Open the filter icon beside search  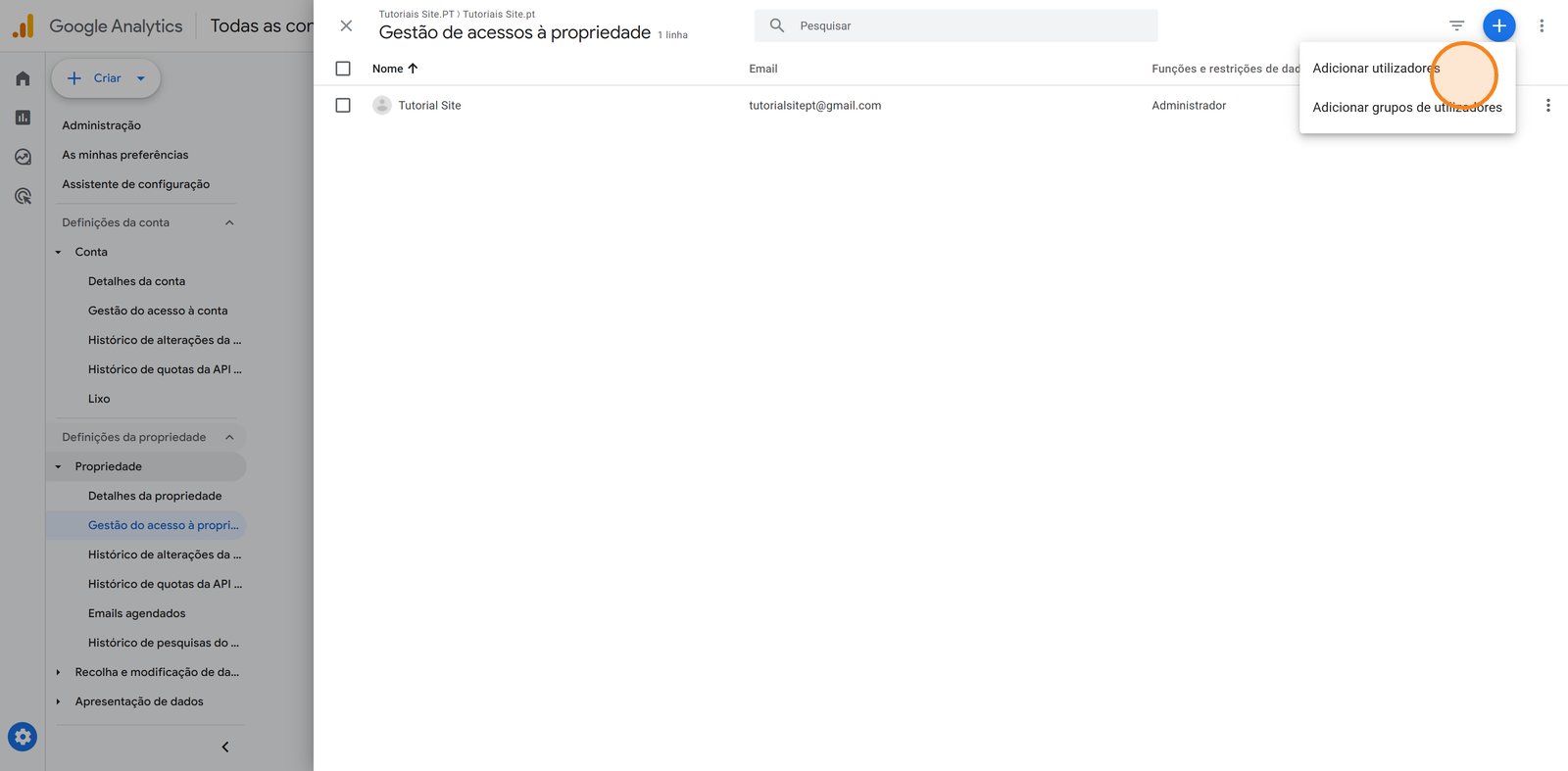[1456, 25]
